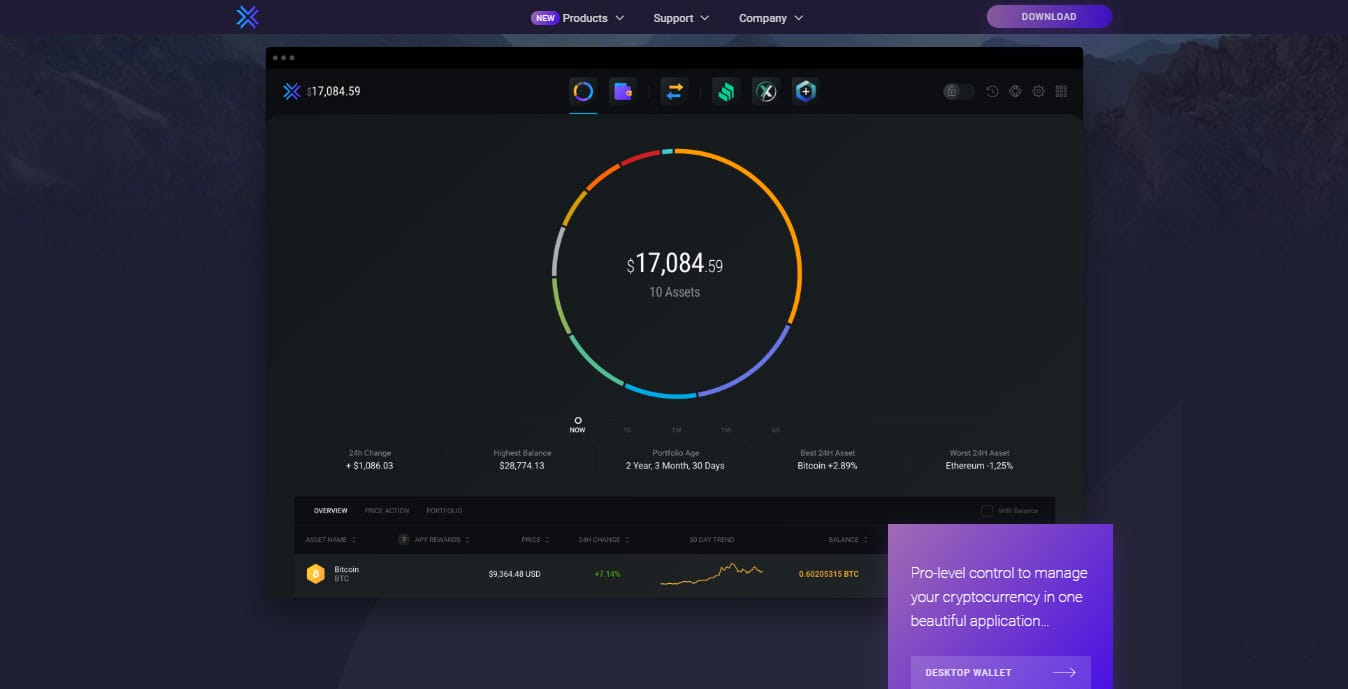
Task: Click the arrow on the DESKTOP WALLET button
Action: tap(1064, 672)
